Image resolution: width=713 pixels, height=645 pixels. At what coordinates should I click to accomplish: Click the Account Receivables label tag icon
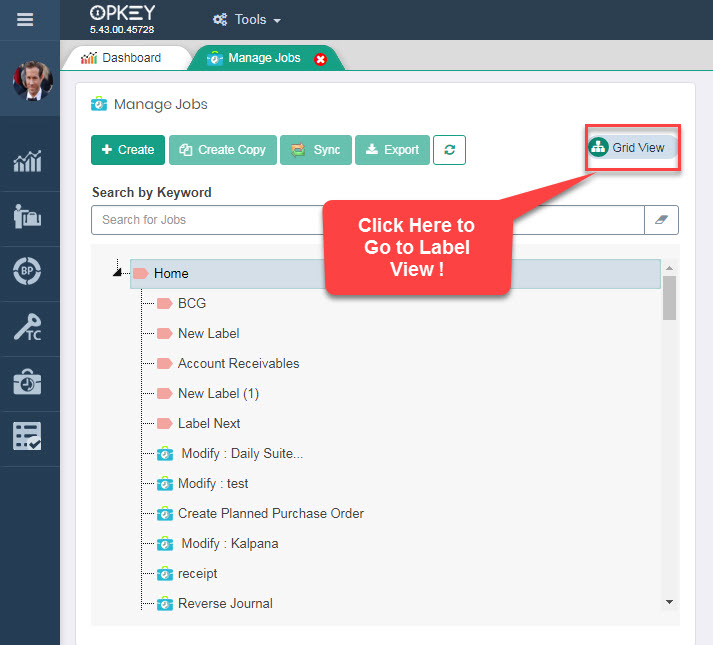[x=164, y=363]
